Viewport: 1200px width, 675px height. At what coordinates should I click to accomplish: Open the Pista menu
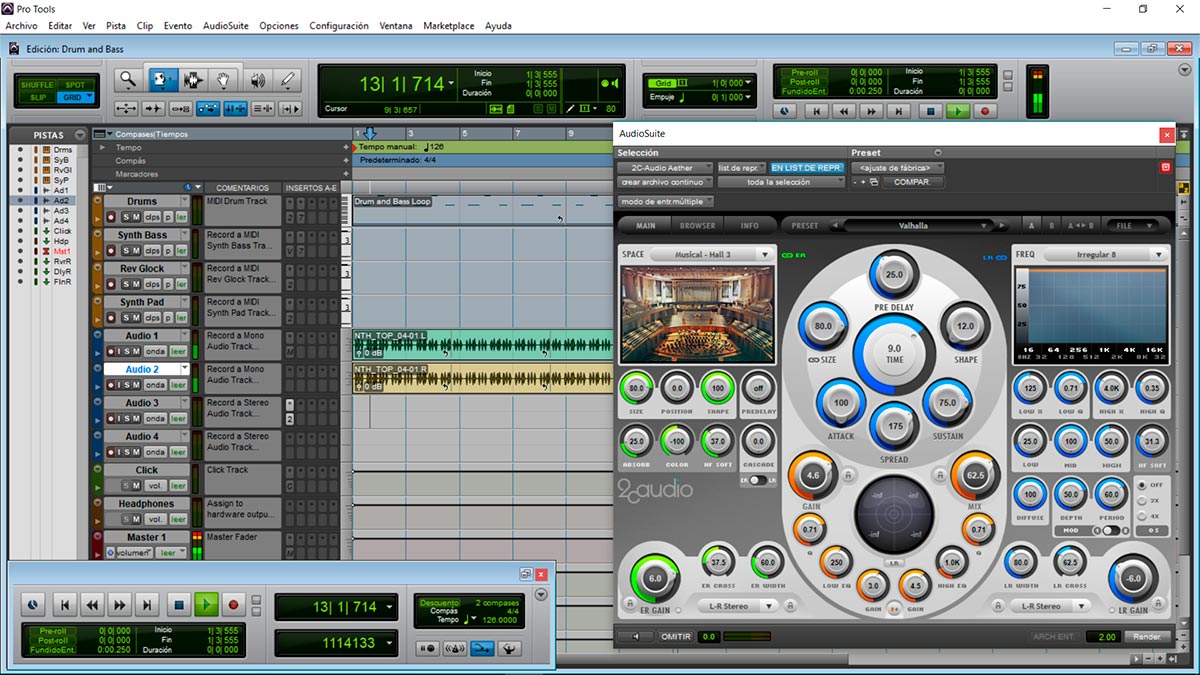116,26
